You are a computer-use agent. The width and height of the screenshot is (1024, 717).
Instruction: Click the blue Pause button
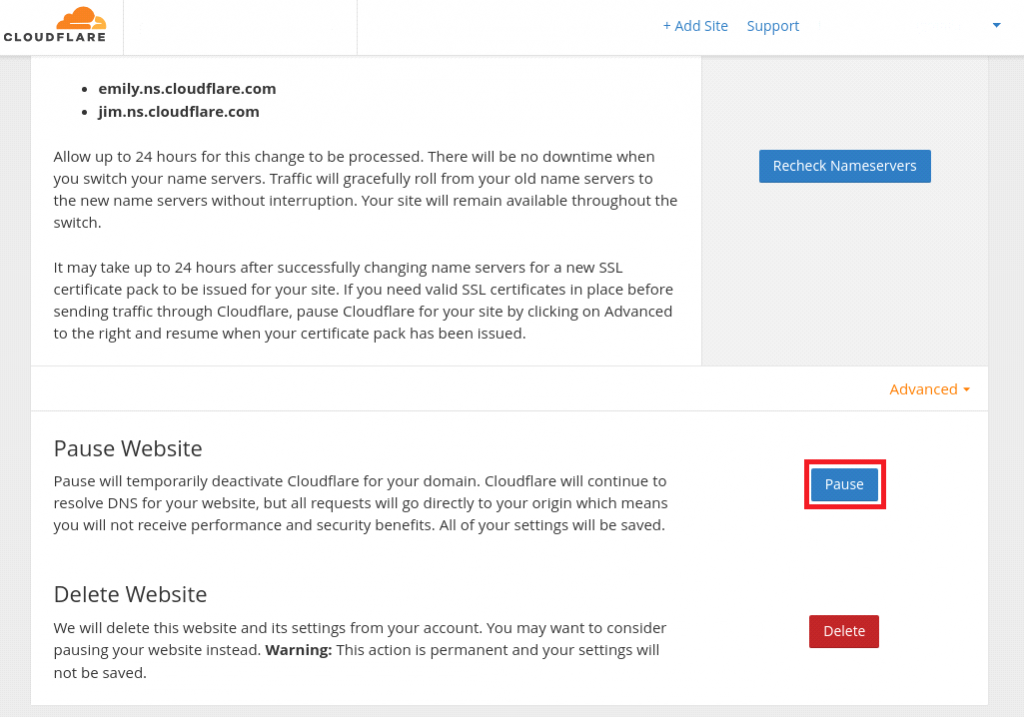tap(844, 485)
